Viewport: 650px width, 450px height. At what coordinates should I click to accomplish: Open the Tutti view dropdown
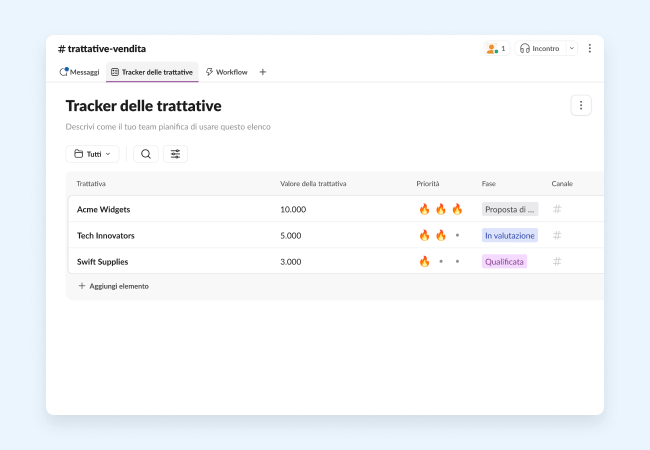click(x=92, y=154)
